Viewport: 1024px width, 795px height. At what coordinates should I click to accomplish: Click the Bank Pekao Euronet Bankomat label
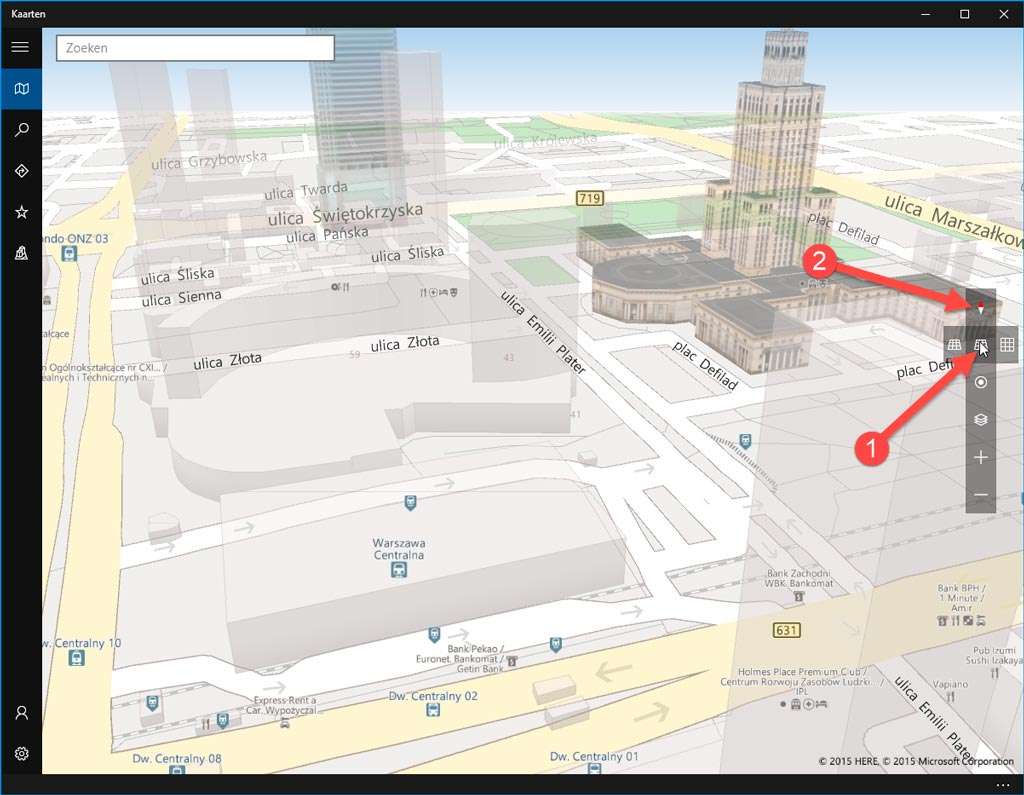point(460,658)
